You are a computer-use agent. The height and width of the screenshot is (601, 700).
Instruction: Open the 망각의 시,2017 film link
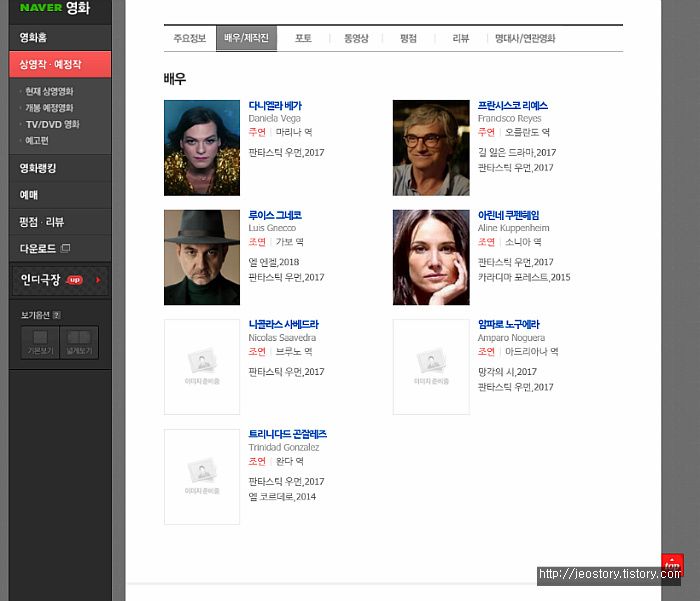(507, 372)
